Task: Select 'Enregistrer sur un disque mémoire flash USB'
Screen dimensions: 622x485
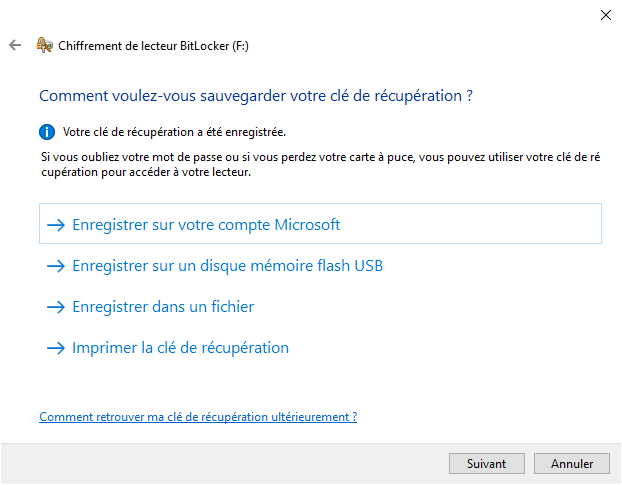Action: [x=227, y=266]
